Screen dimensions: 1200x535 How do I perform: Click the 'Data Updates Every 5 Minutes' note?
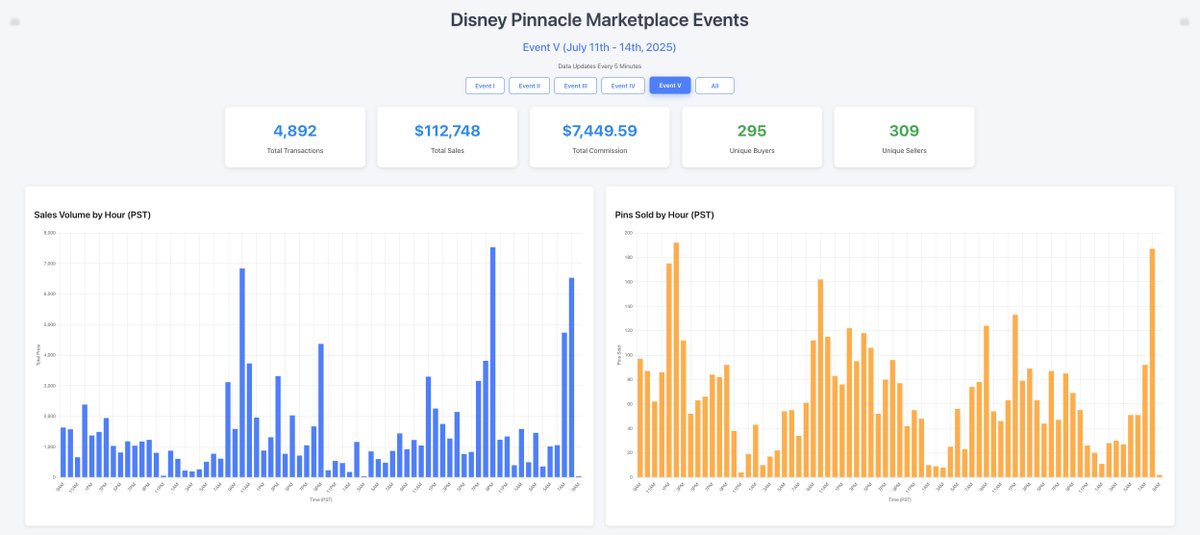pyautogui.click(x=599, y=65)
